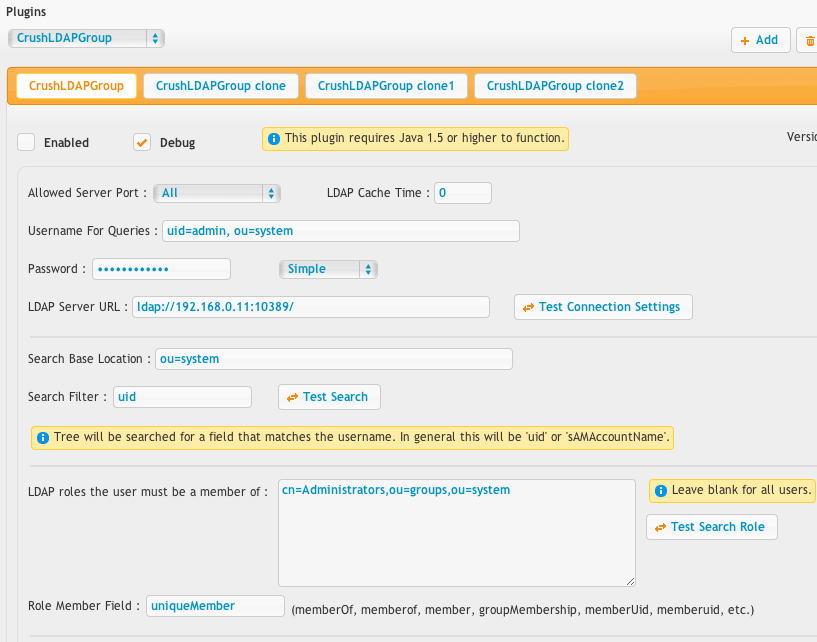Click the LDAP roles textarea resize handle
Viewport: 817px width, 642px height.
(630, 582)
